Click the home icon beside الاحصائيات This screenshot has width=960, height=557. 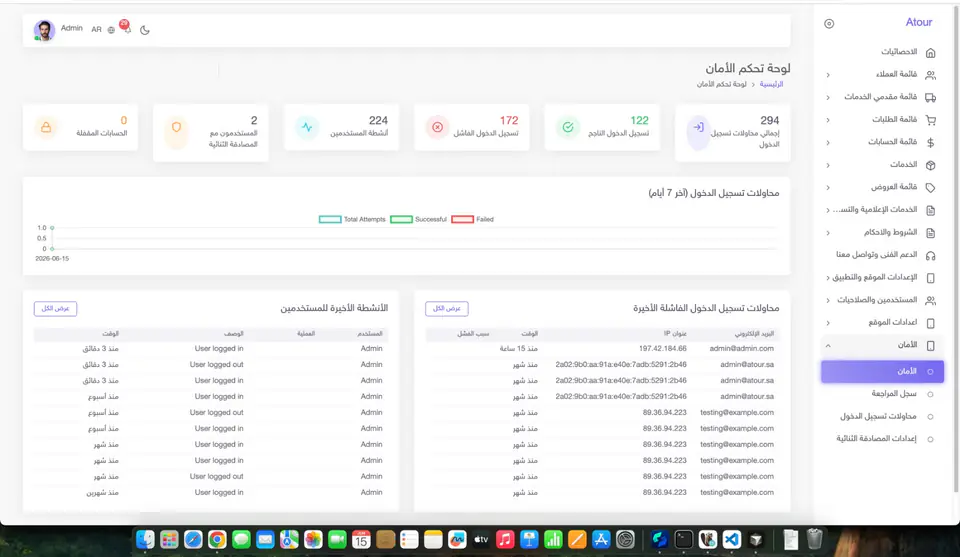point(931,53)
